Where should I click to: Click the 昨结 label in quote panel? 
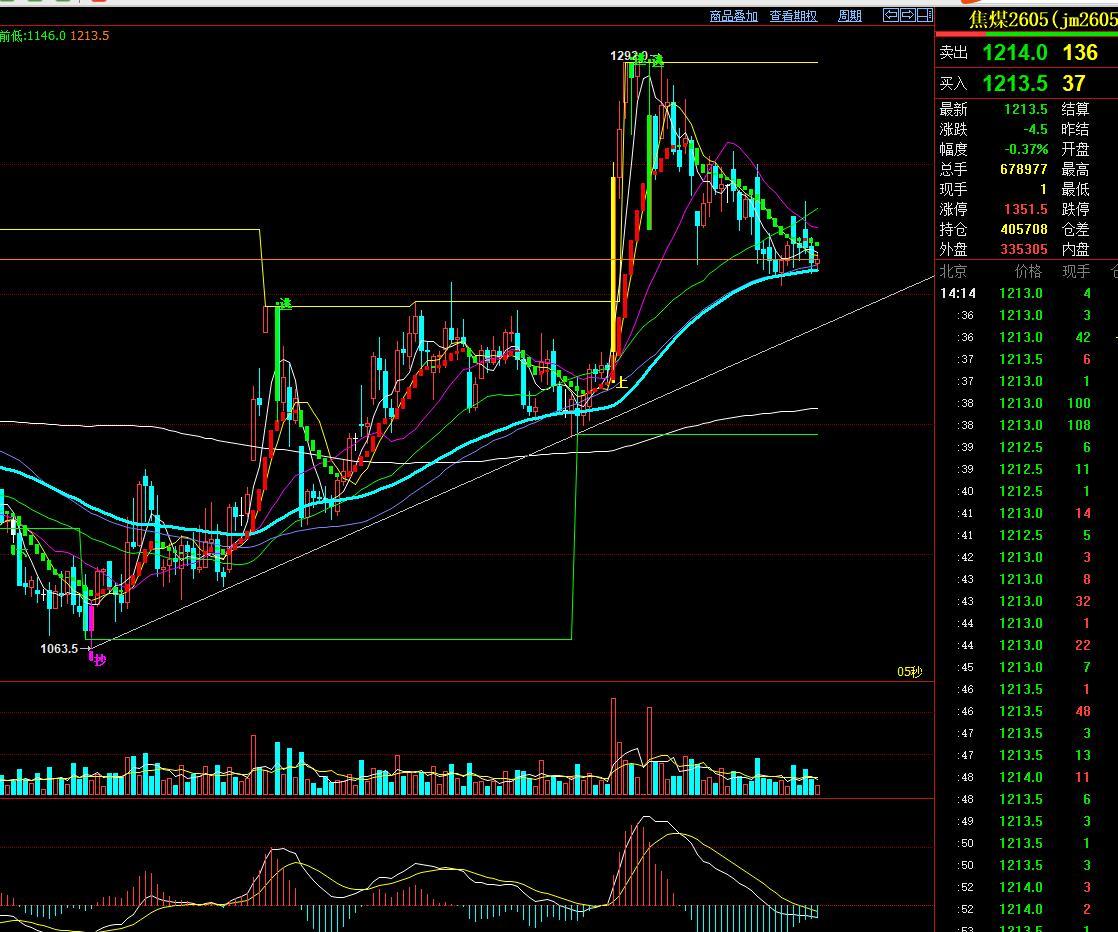point(1075,129)
